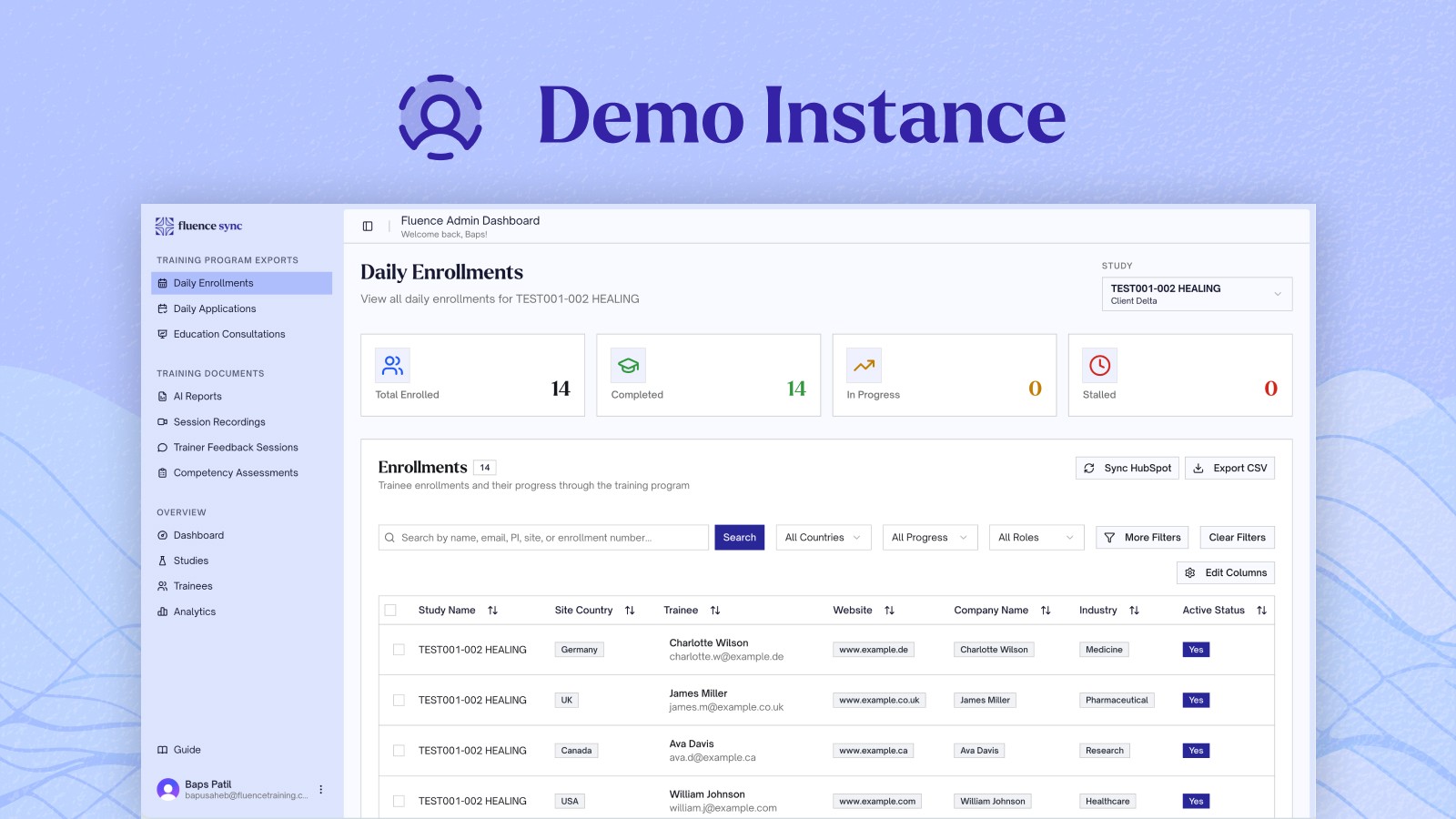Click the Healthcare industry tag

click(1107, 802)
